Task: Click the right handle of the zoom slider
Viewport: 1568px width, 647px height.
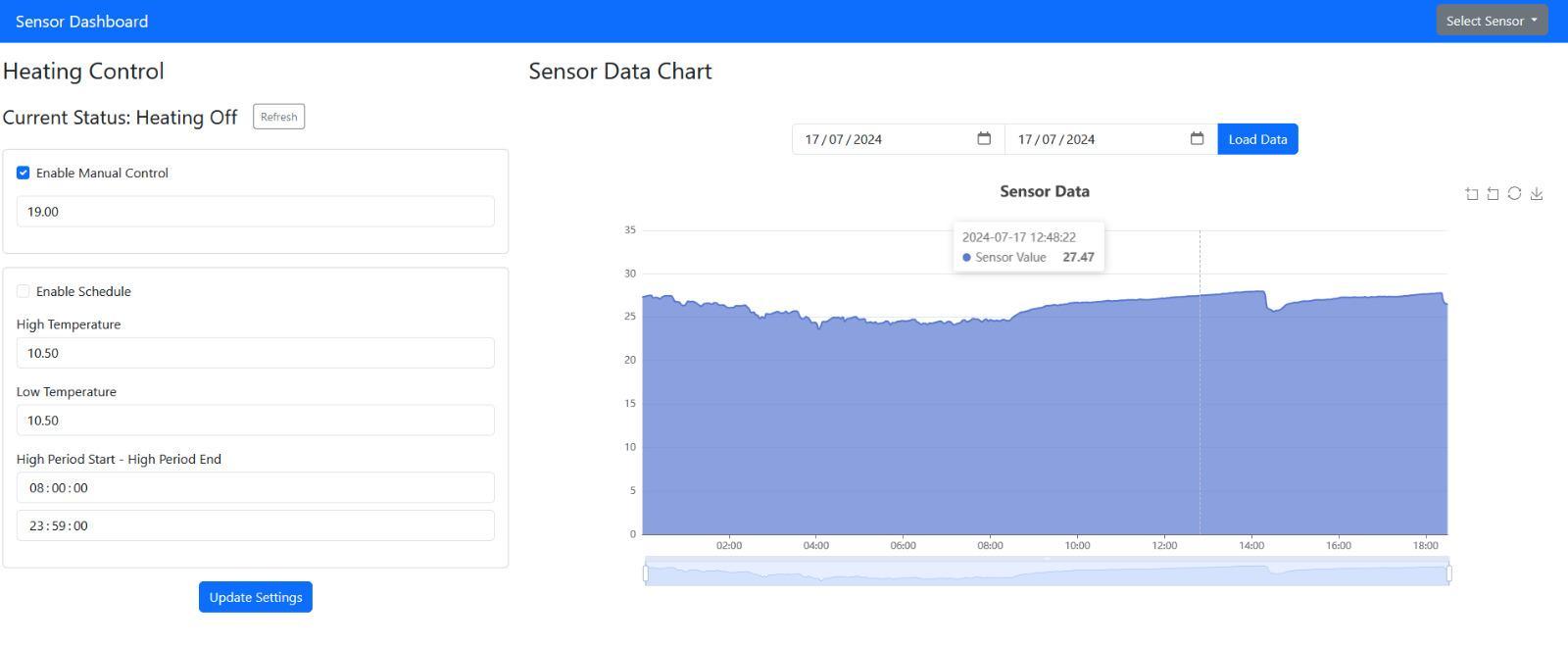Action: [1449, 572]
